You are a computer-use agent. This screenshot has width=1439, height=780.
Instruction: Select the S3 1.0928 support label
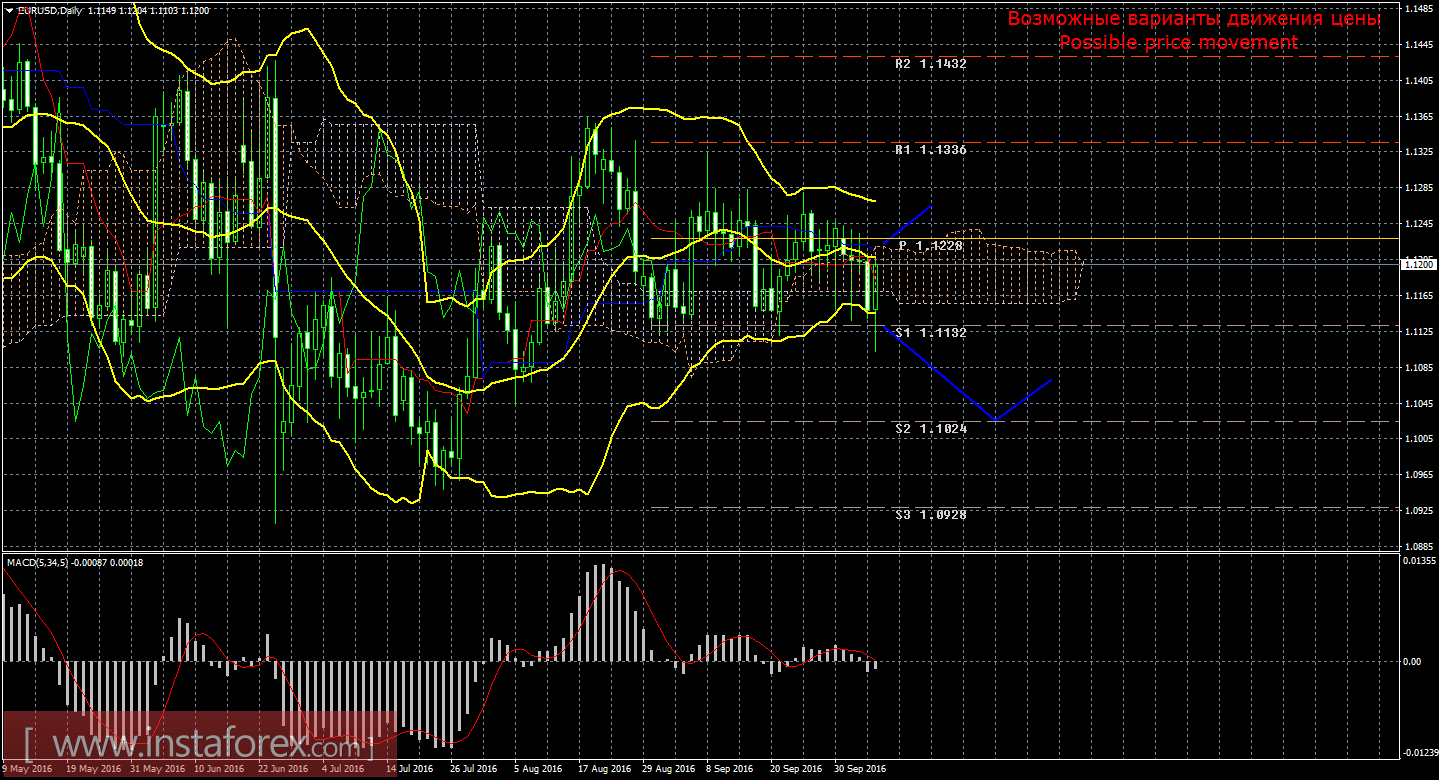[x=931, y=514]
